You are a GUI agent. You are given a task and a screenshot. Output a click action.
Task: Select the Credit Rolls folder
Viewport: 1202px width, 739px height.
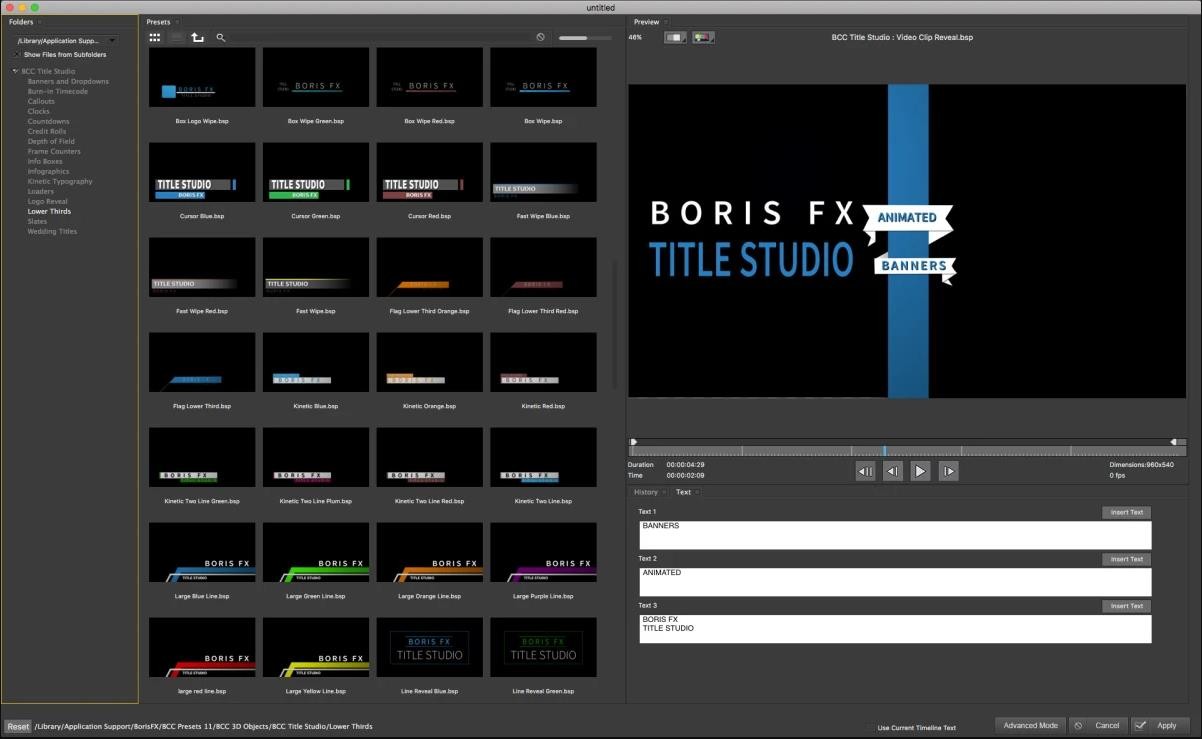click(46, 131)
